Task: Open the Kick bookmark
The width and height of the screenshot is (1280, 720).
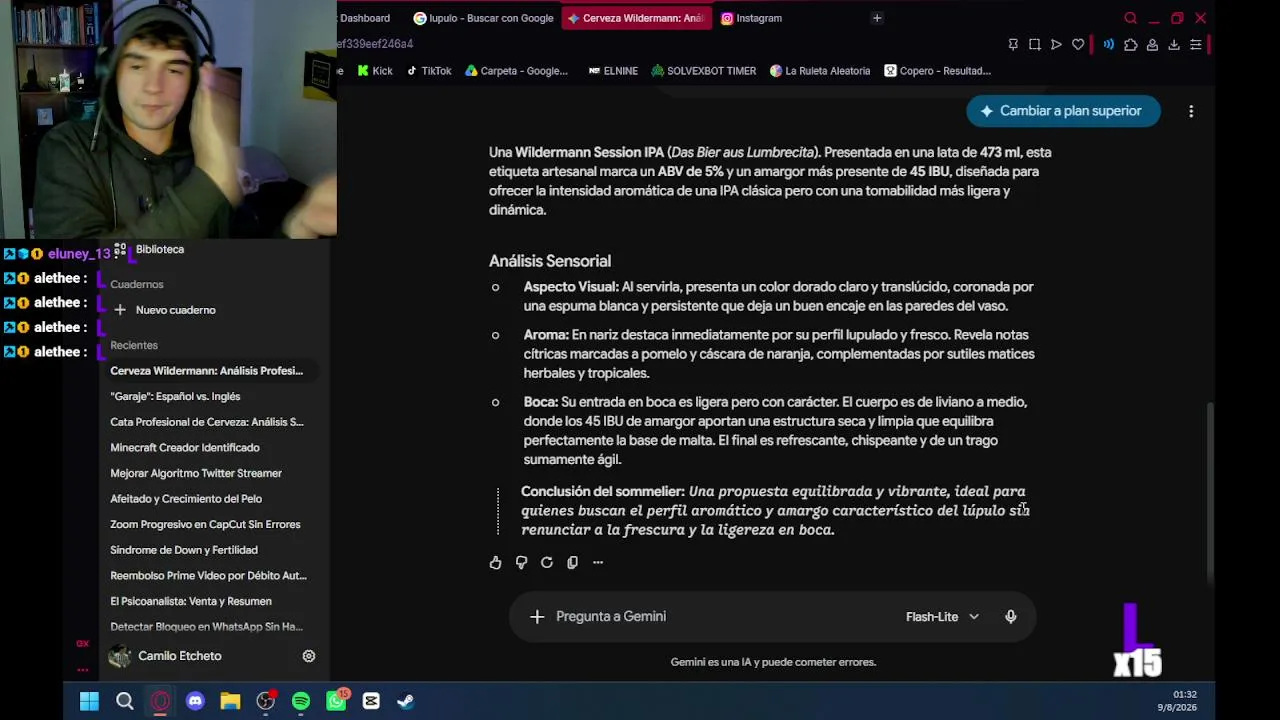Action: (375, 71)
